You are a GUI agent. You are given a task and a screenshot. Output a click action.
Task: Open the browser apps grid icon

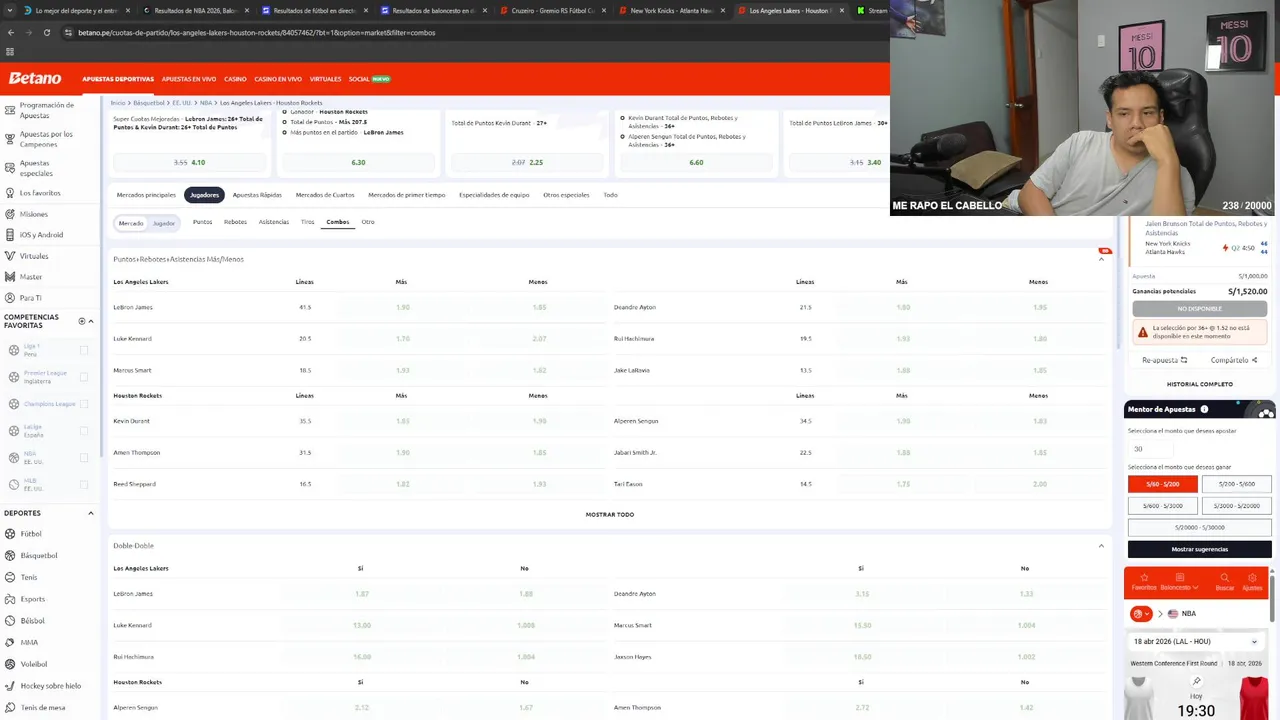pyautogui.click(x=10, y=51)
